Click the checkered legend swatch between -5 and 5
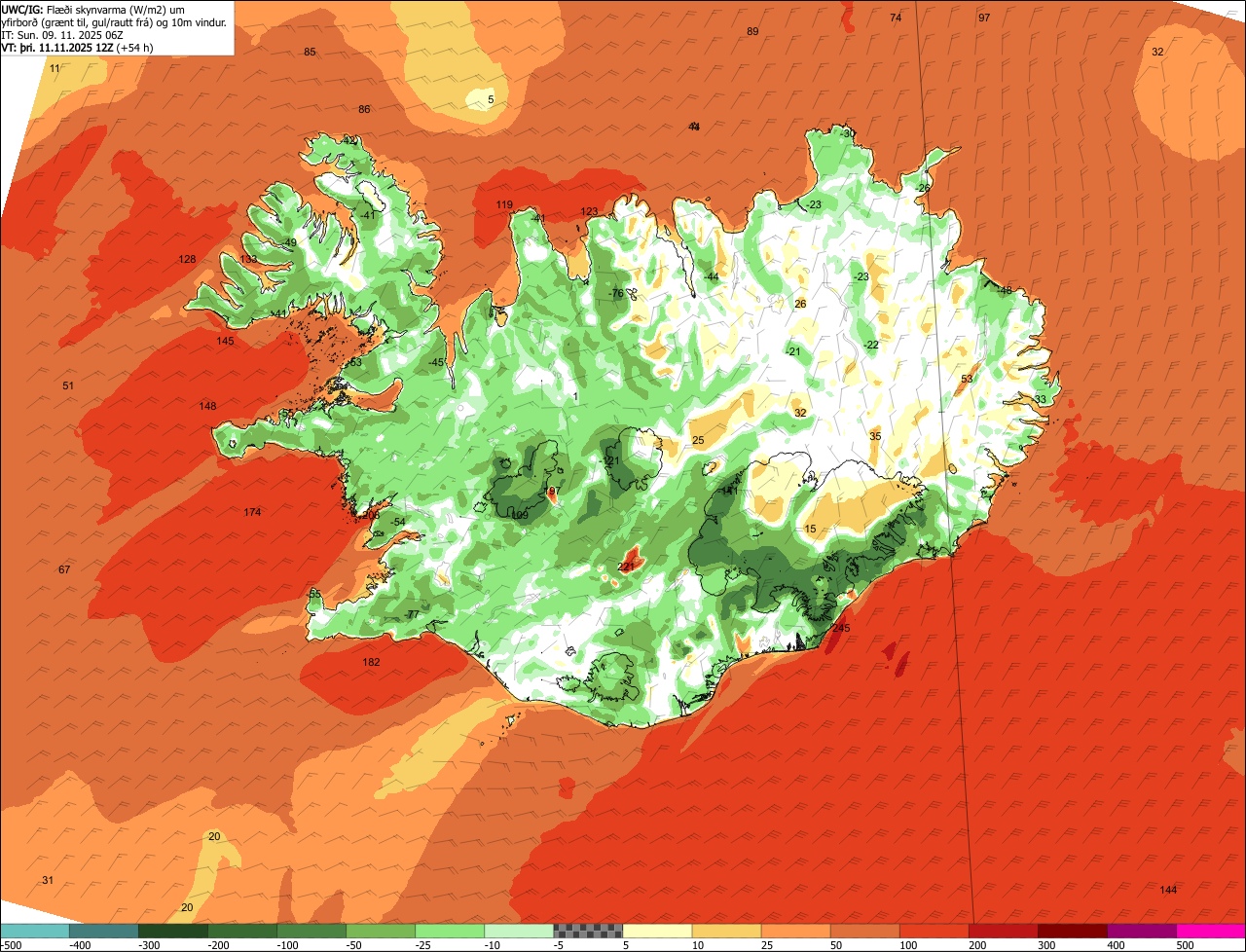The height and width of the screenshot is (952, 1246). (x=588, y=931)
